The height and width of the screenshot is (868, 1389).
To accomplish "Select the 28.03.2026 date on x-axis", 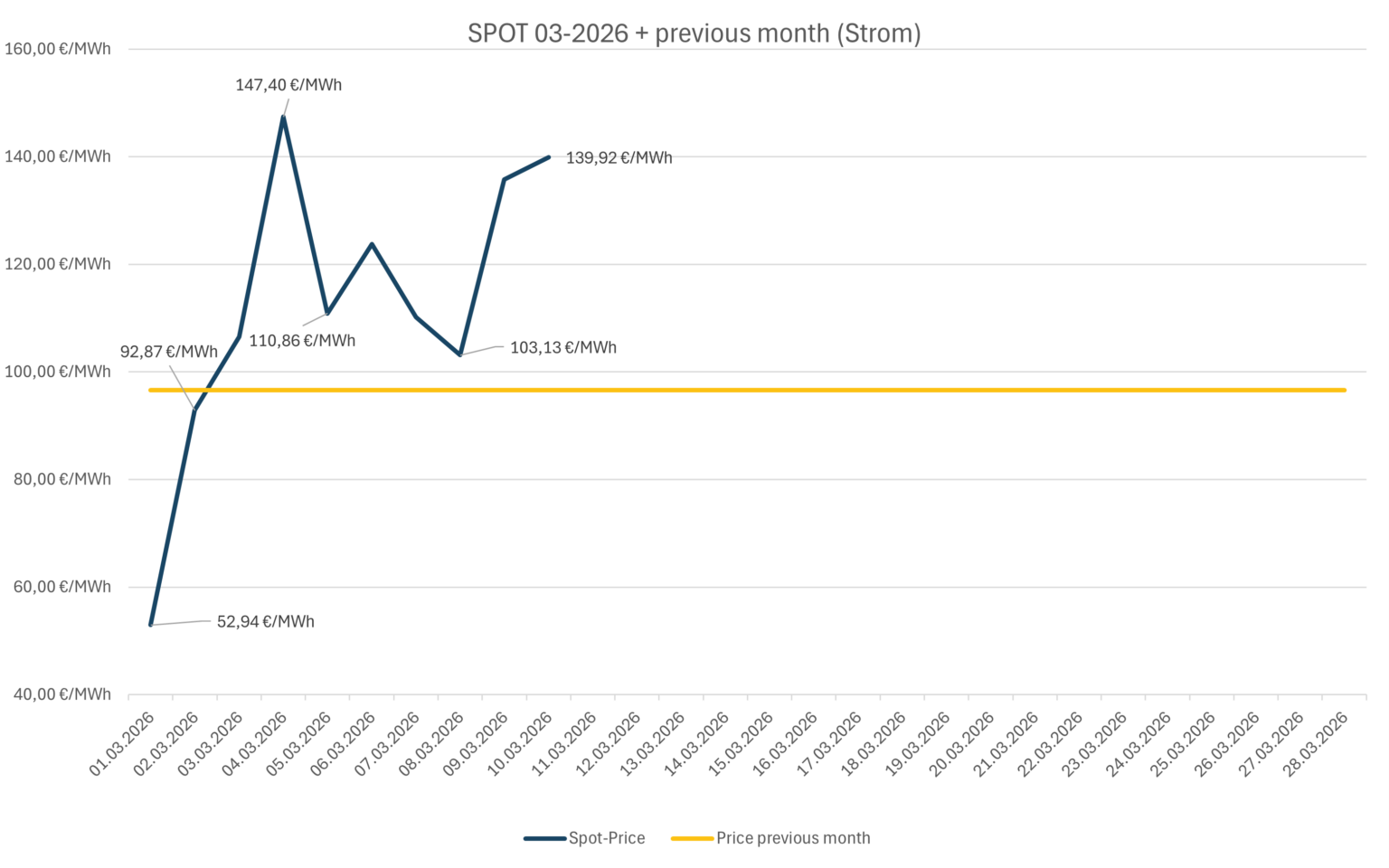I will pos(1316,744).
